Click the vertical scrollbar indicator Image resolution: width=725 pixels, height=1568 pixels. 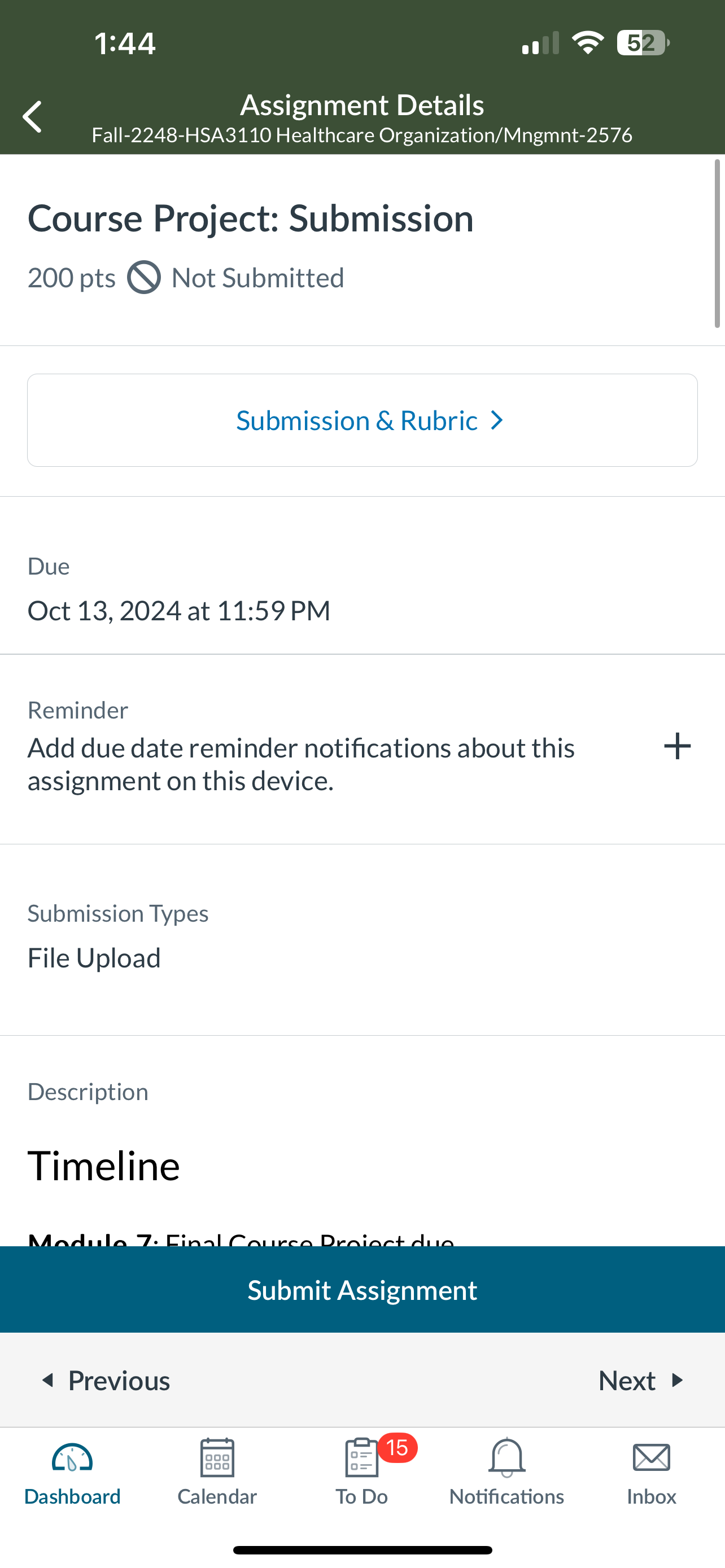(x=717, y=243)
